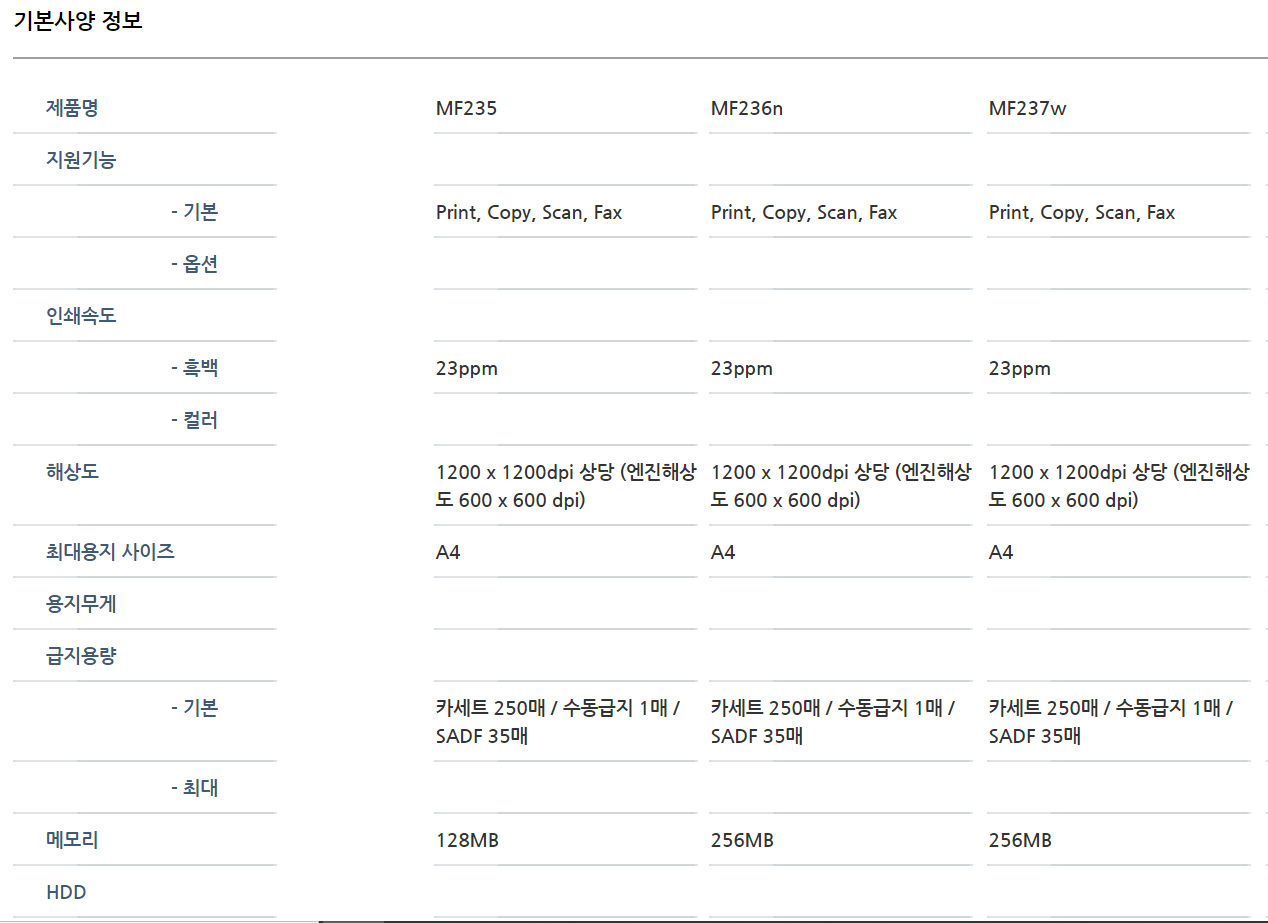Click the 해상도 row label

(72, 472)
